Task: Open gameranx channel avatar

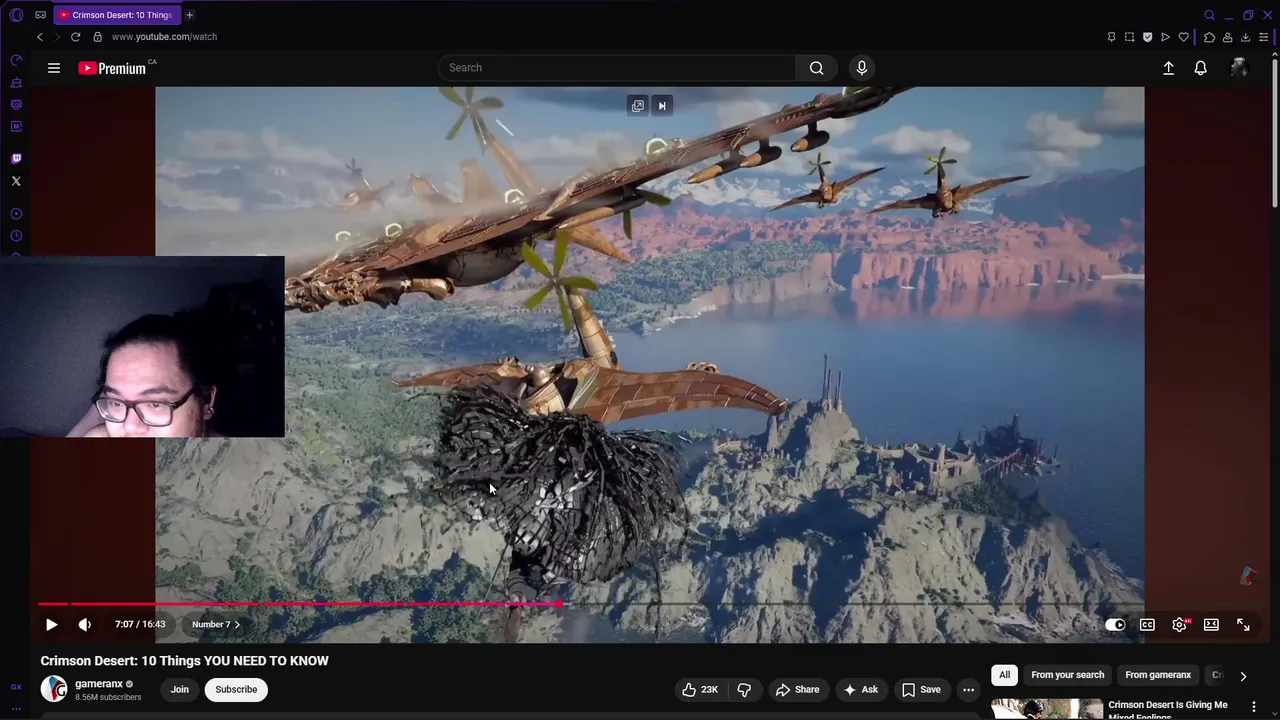Action: pos(54,689)
